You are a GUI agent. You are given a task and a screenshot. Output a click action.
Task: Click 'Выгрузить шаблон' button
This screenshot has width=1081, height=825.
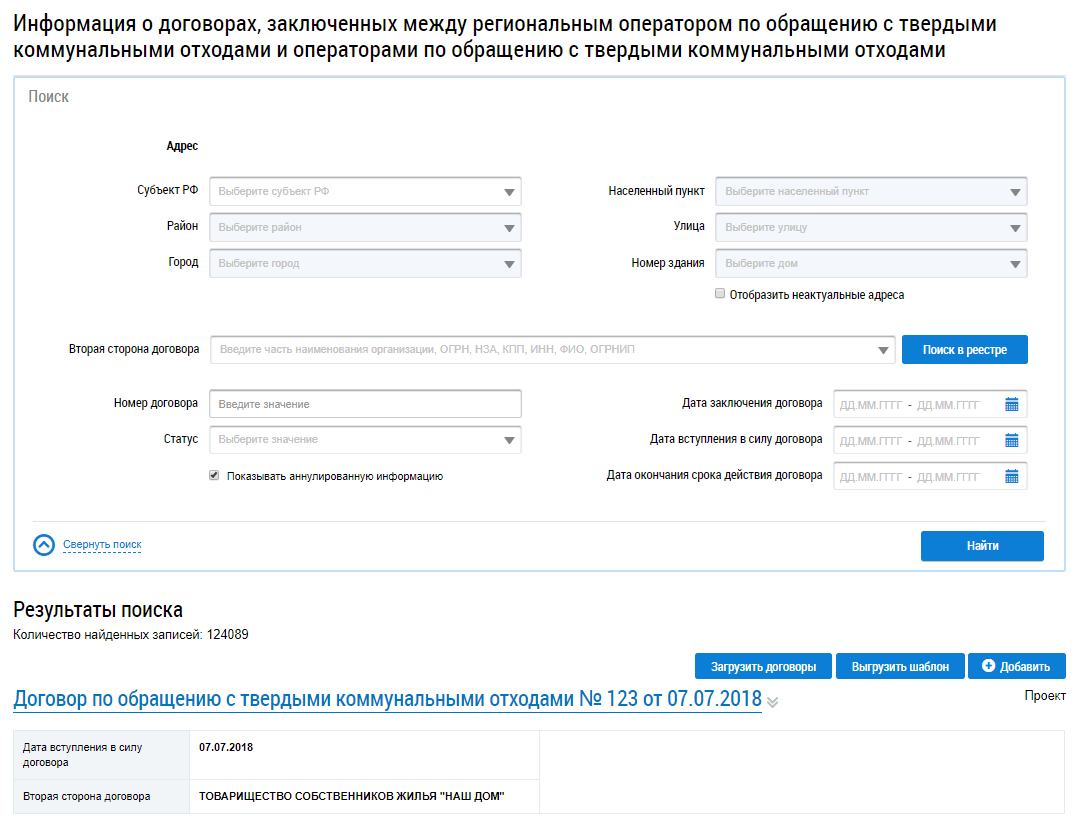coord(899,666)
